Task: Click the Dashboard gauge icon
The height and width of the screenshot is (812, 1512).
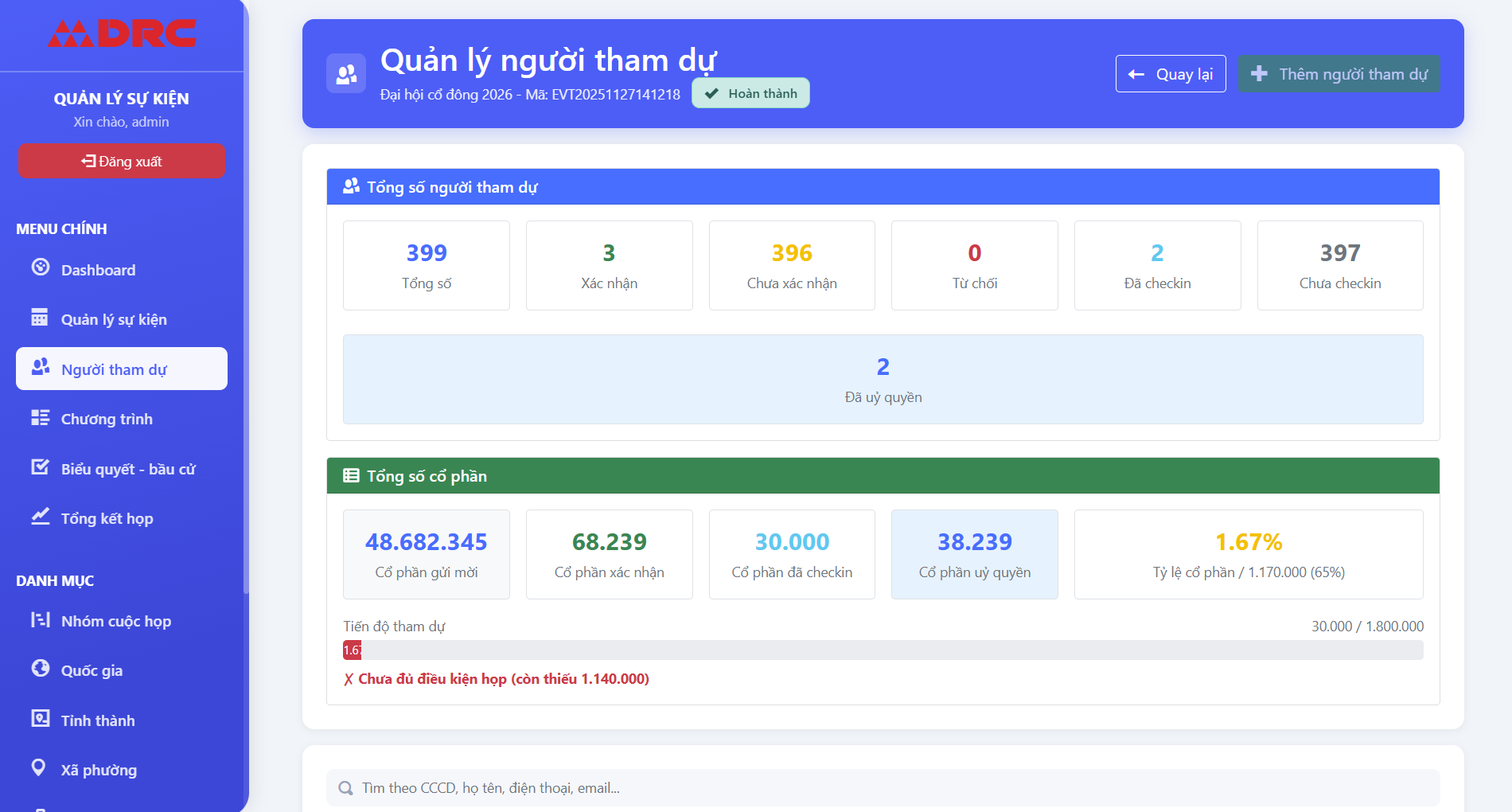Action: pos(40,267)
